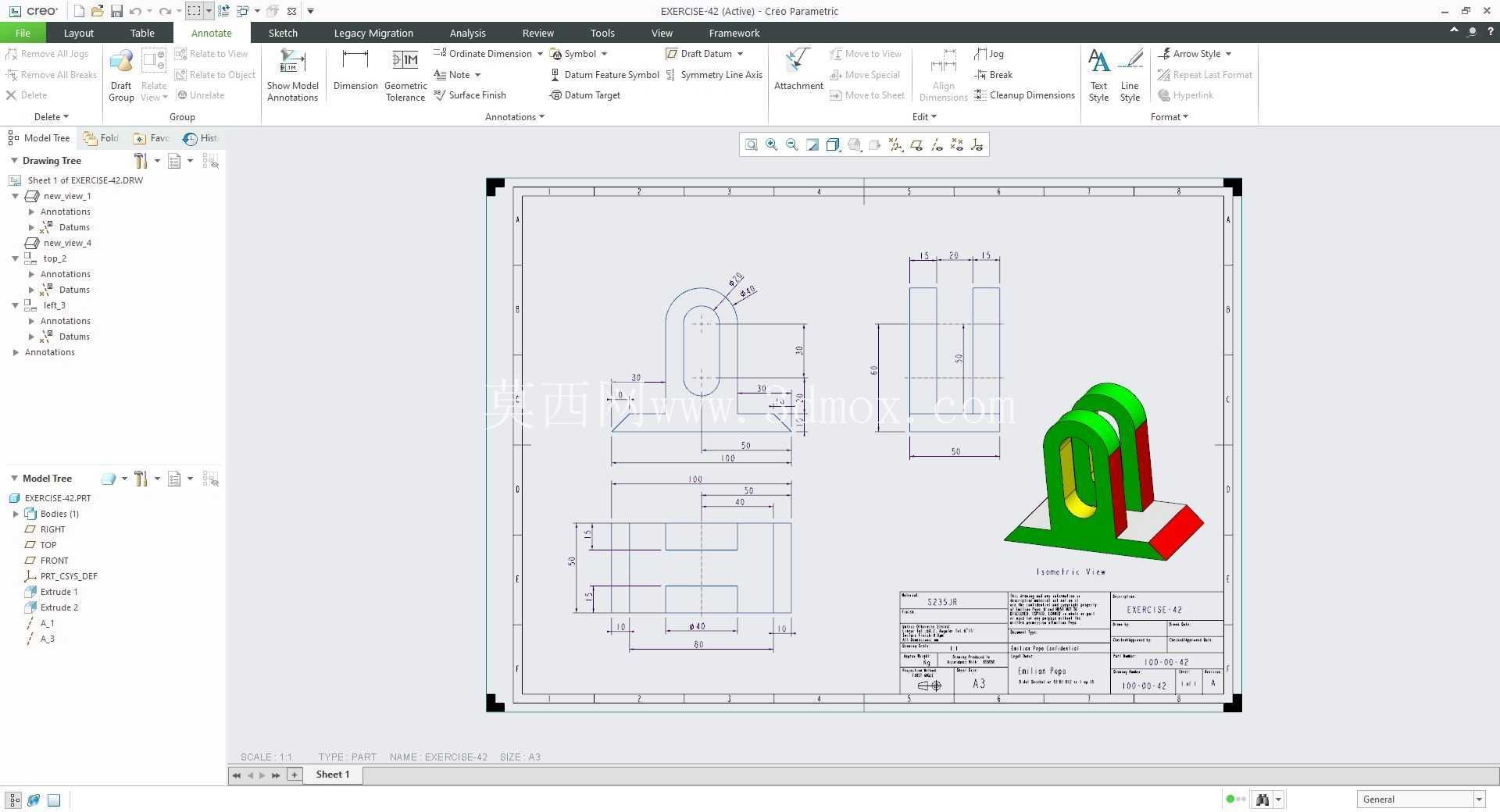Click the New file icon
This screenshot has height=812, width=1500.
tap(79, 11)
